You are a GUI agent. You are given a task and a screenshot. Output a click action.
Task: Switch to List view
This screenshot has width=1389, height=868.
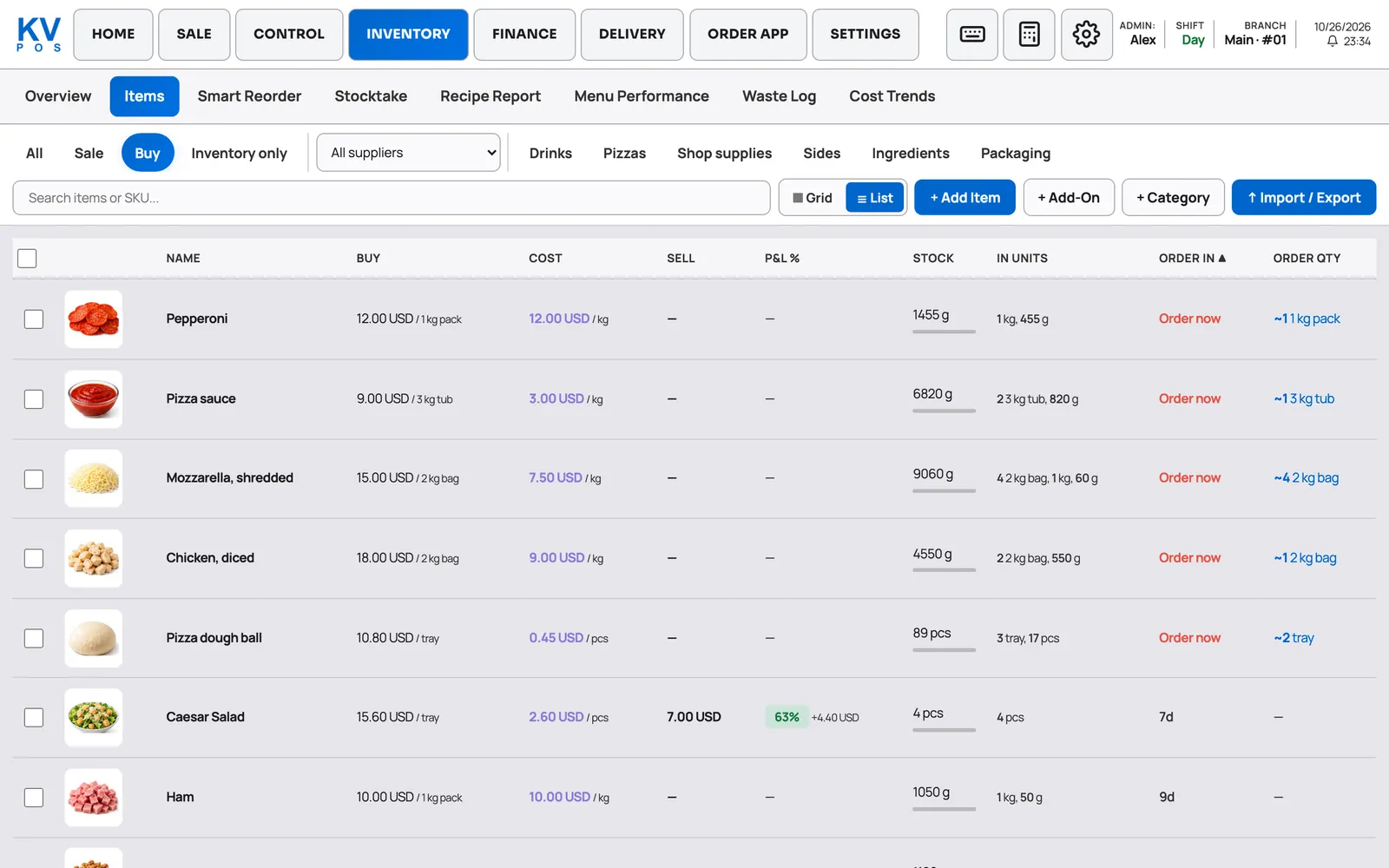pyautogui.click(x=875, y=198)
